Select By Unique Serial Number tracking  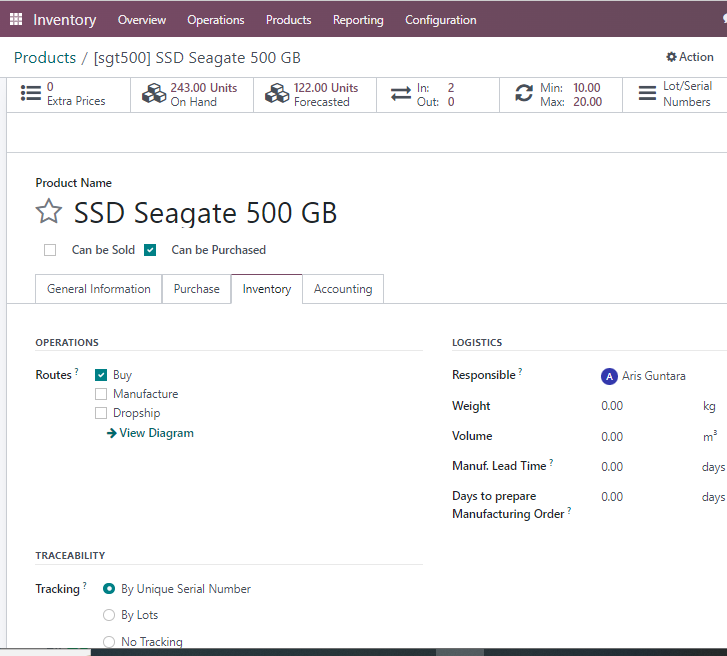[x=109, y=589]
